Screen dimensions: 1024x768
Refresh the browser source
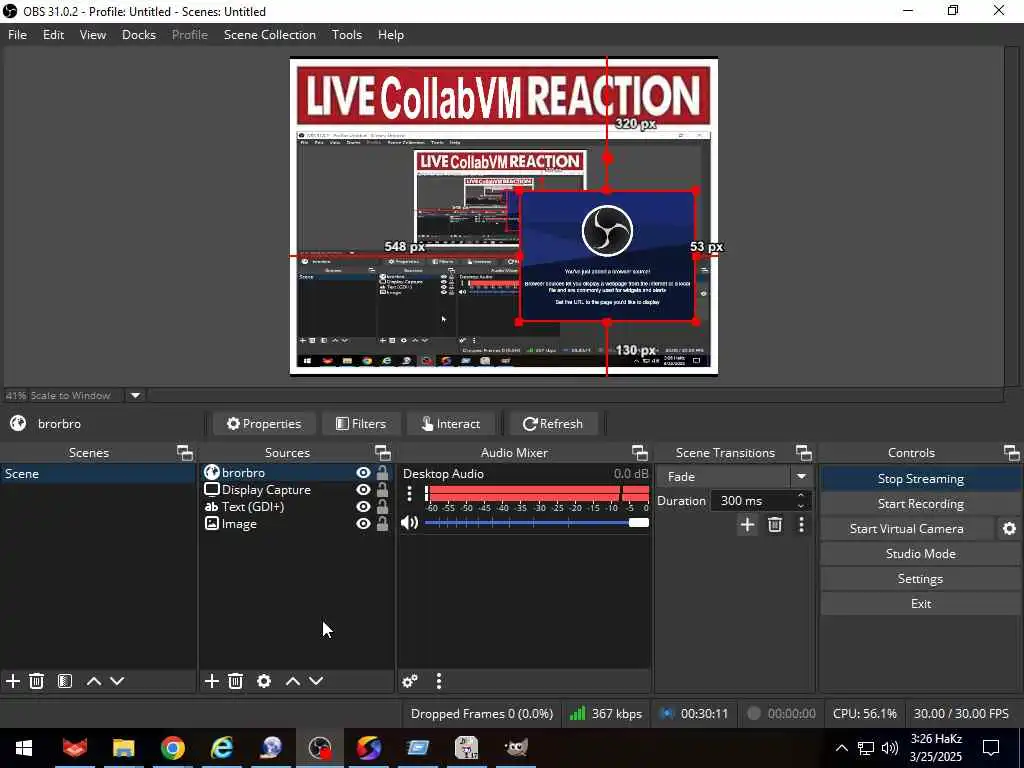(x=553, y=424)
